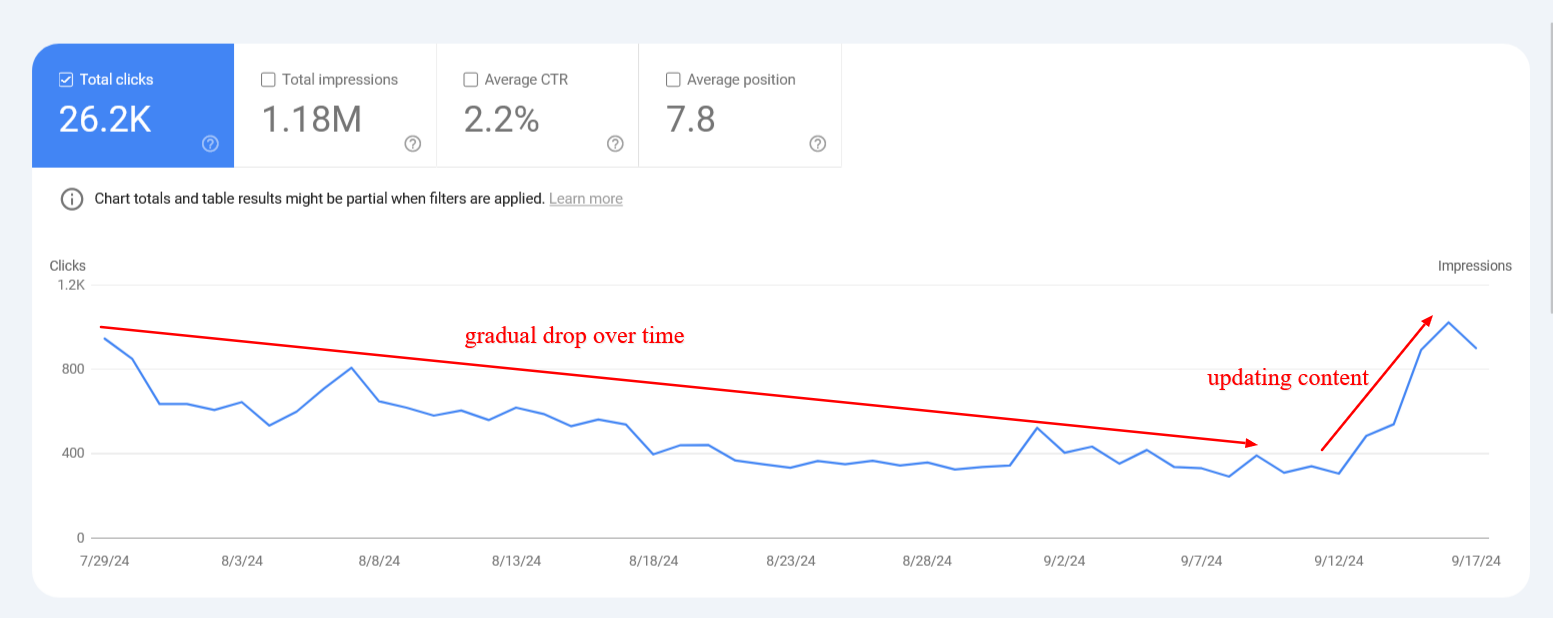Click the 26.2K total clicks value
This screenshot has height=618, width=1553.
click(x=103, y=119)
